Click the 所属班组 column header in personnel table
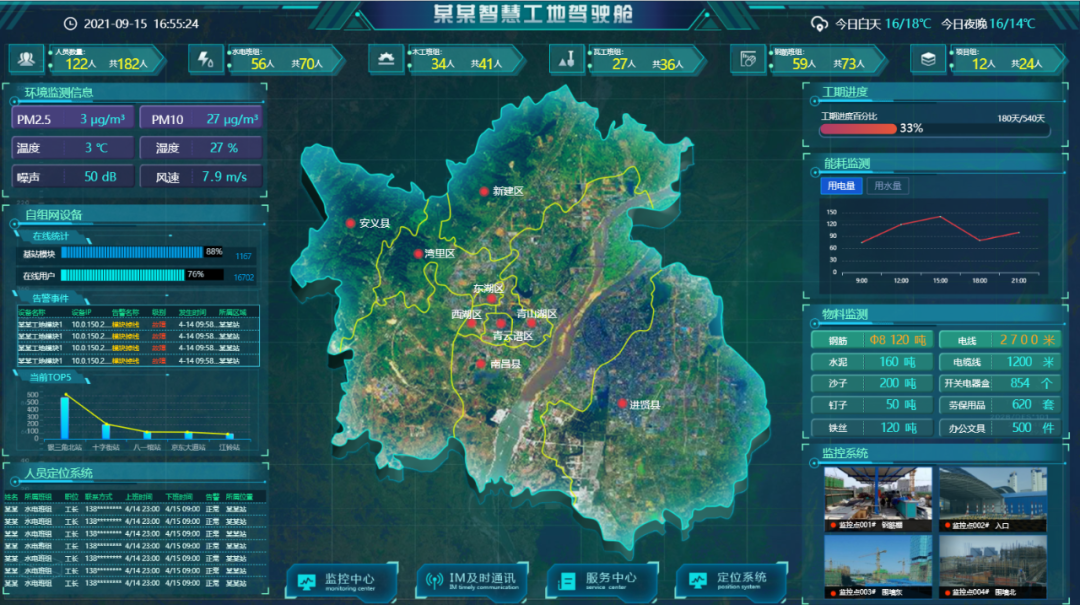 pyautogui.click(x=38, y=497)
